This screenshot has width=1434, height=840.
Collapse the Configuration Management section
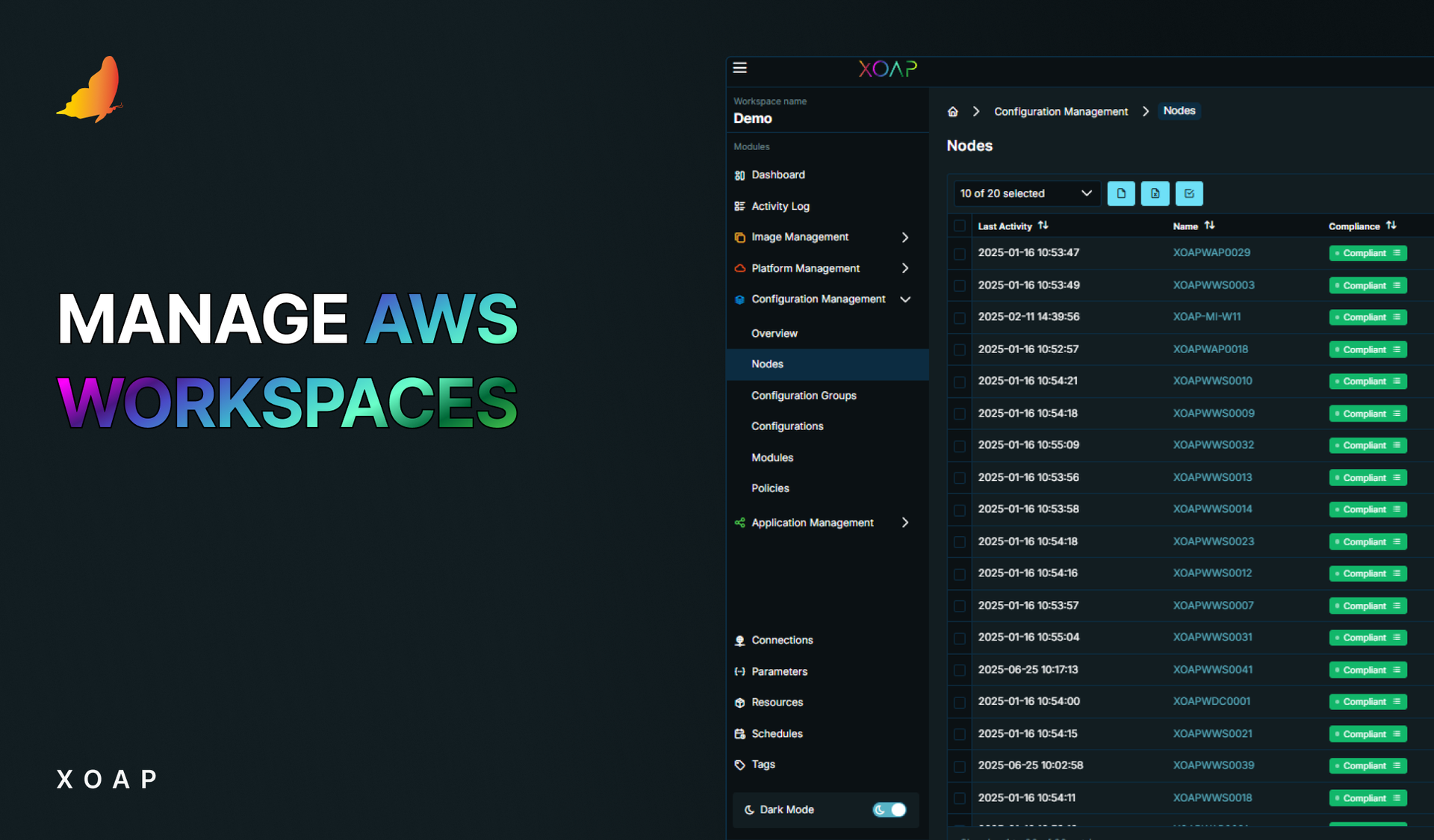pos(904,299)
